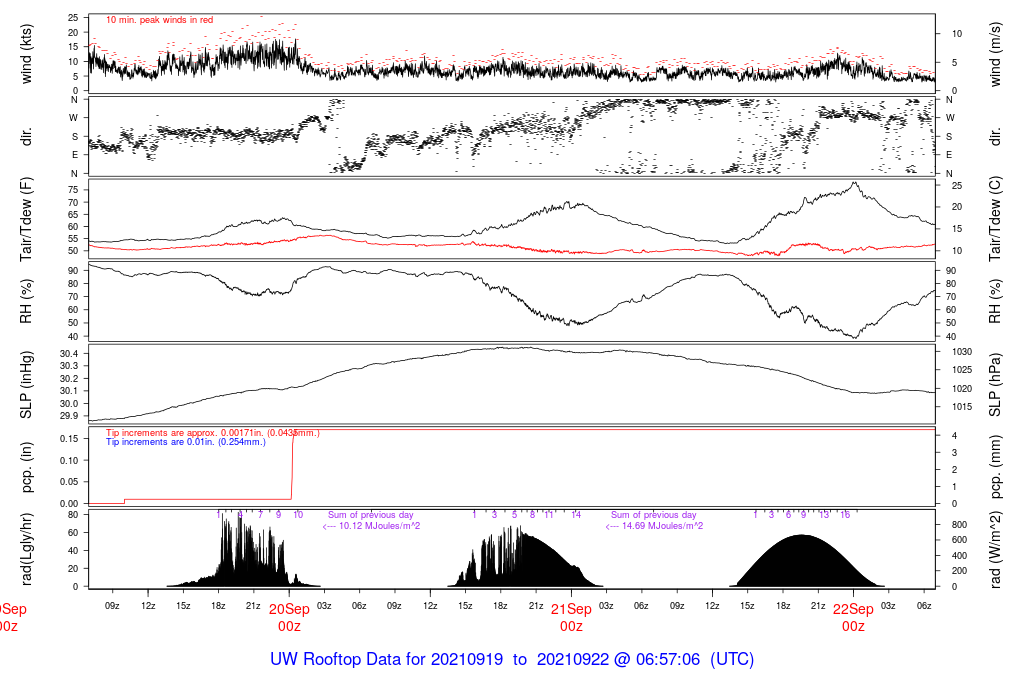Click the wind (m/s) right axis label

995,54
